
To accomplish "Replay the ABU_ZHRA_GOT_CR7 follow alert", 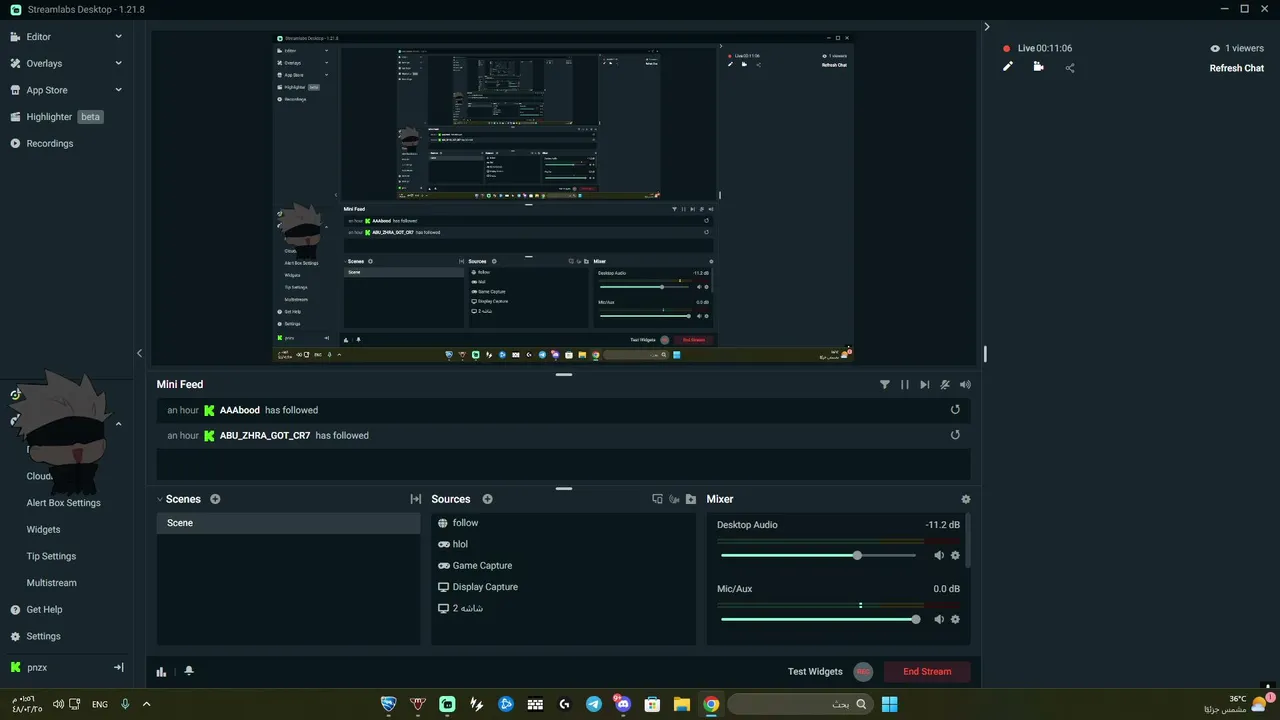I will tap(955, 435).
